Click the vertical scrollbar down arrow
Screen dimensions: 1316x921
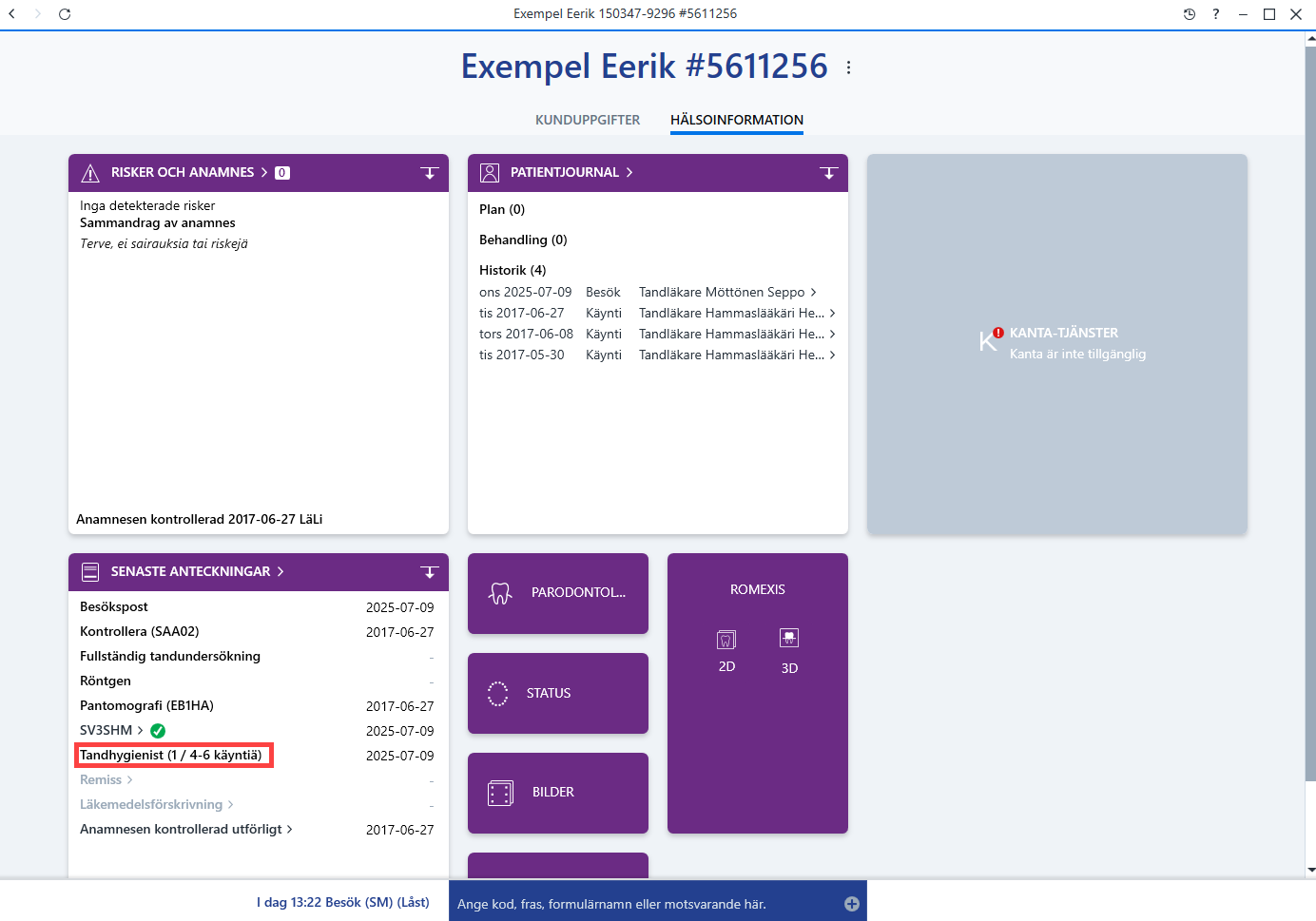coord(1311,869)
